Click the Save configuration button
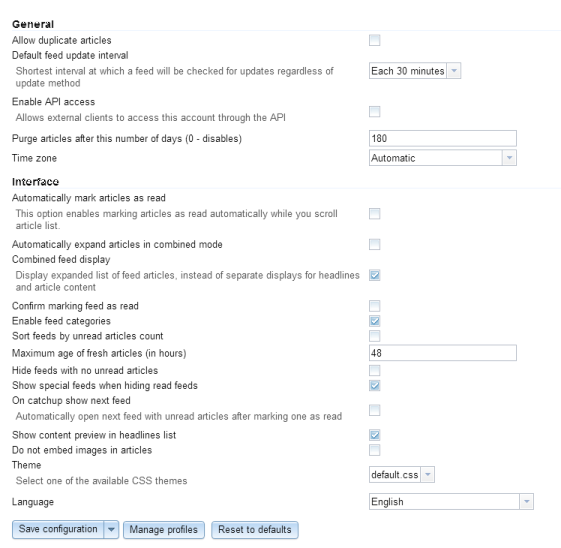 click(58, 529)
